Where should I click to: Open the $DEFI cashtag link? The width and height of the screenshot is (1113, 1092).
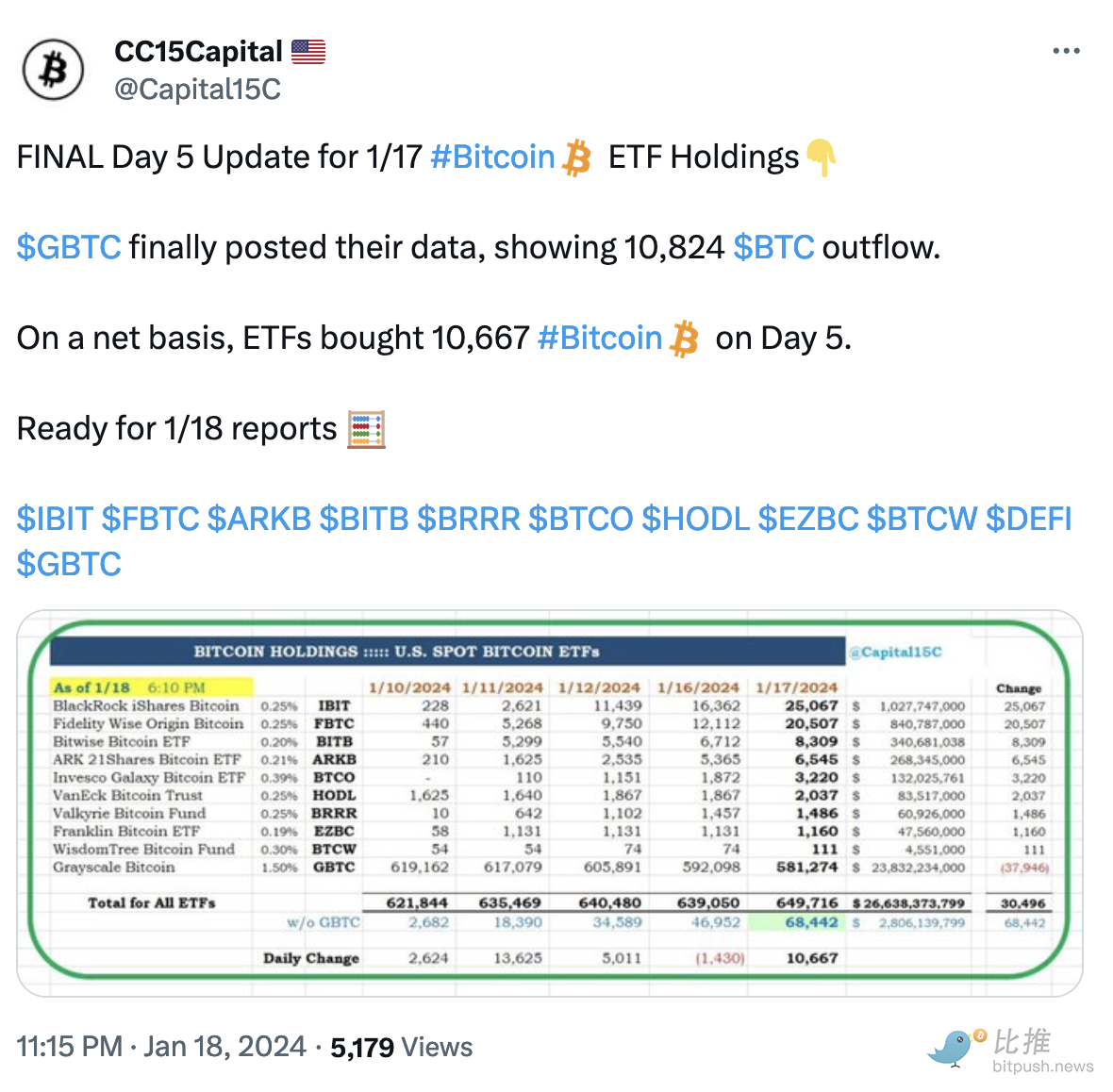1028,519
